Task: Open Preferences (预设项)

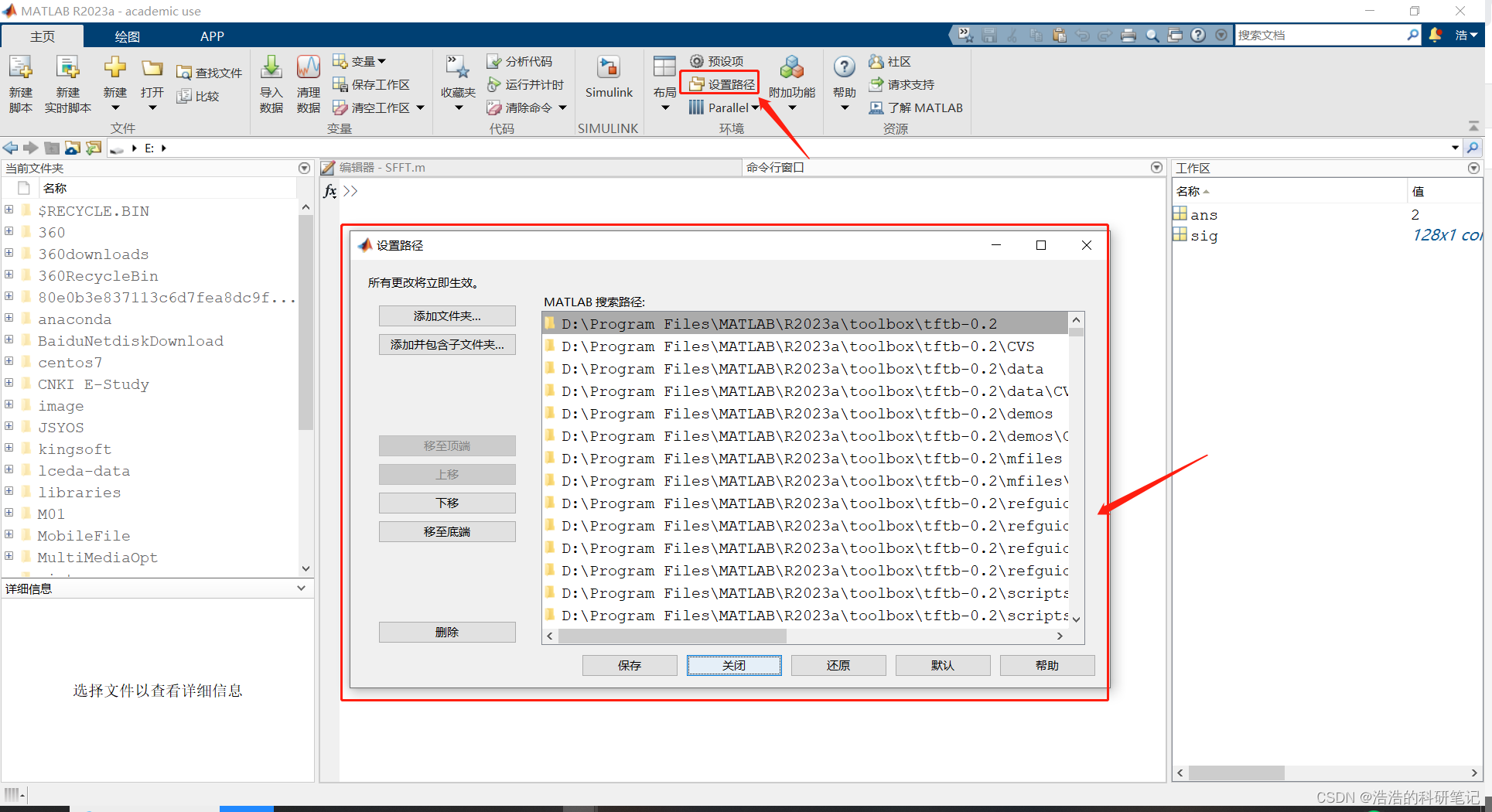Action: tap(717, 61)
